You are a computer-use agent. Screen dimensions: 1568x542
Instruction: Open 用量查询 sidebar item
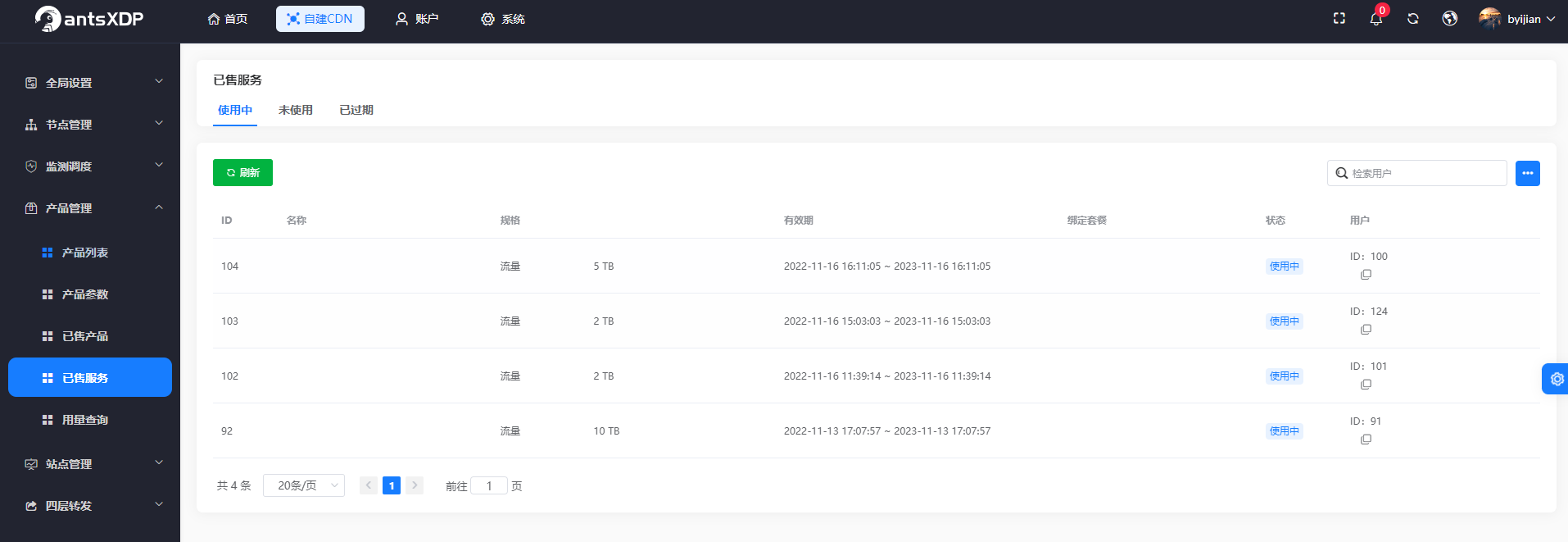90,419
